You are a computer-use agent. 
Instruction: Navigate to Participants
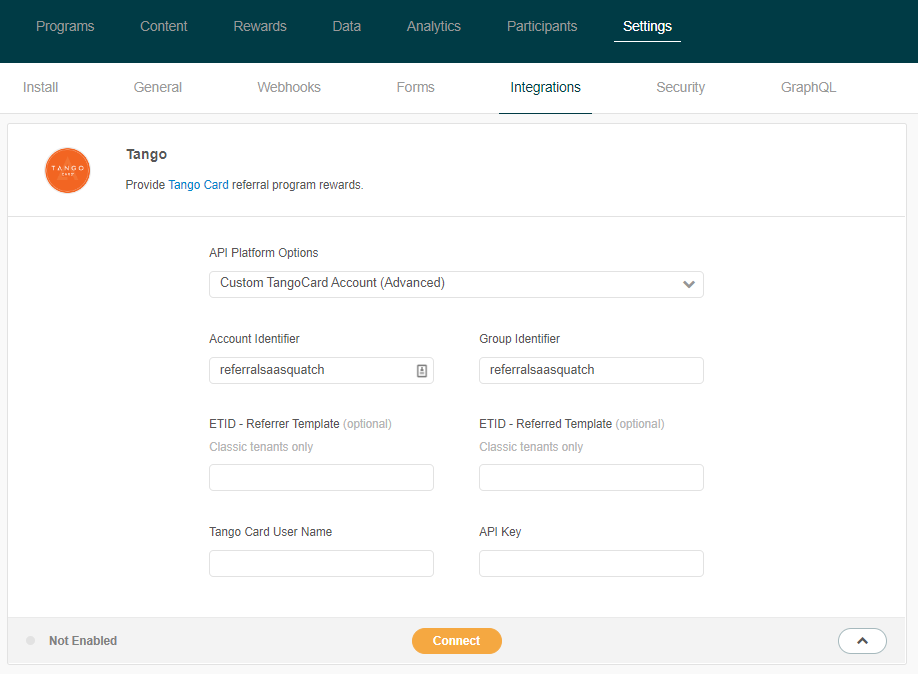(542, 26)
